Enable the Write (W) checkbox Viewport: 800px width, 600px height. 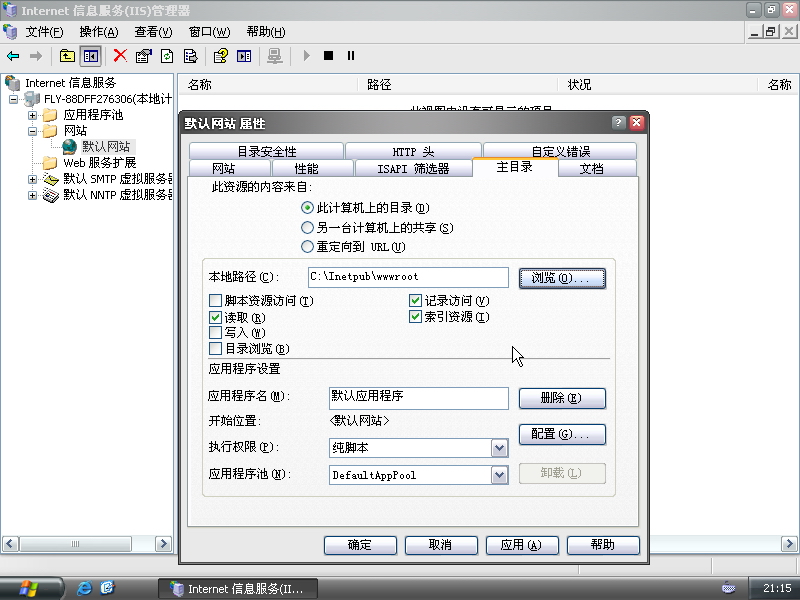(x=215, y=333)
